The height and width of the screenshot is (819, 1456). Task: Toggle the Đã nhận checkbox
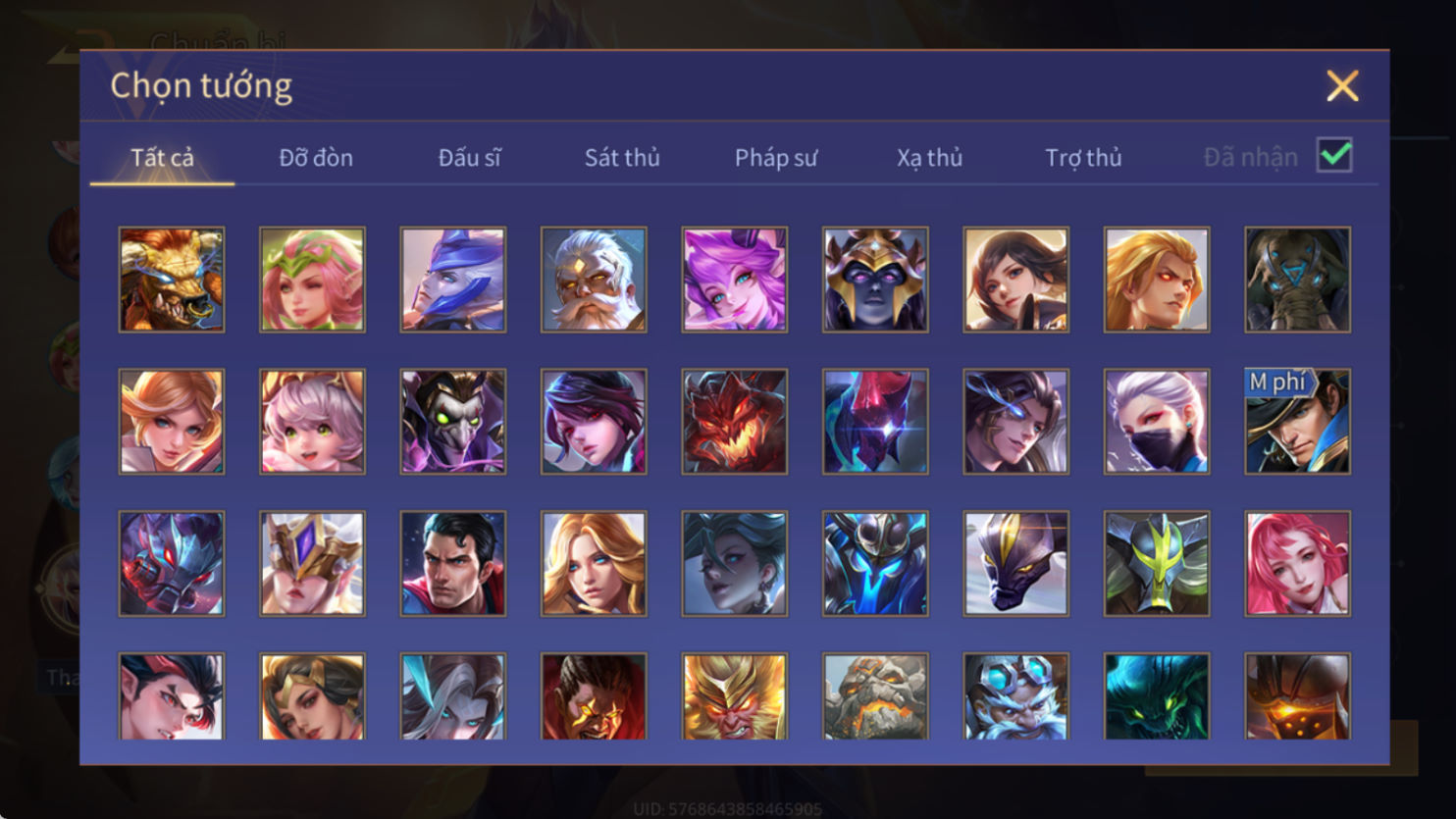[x=1334, y=156]
